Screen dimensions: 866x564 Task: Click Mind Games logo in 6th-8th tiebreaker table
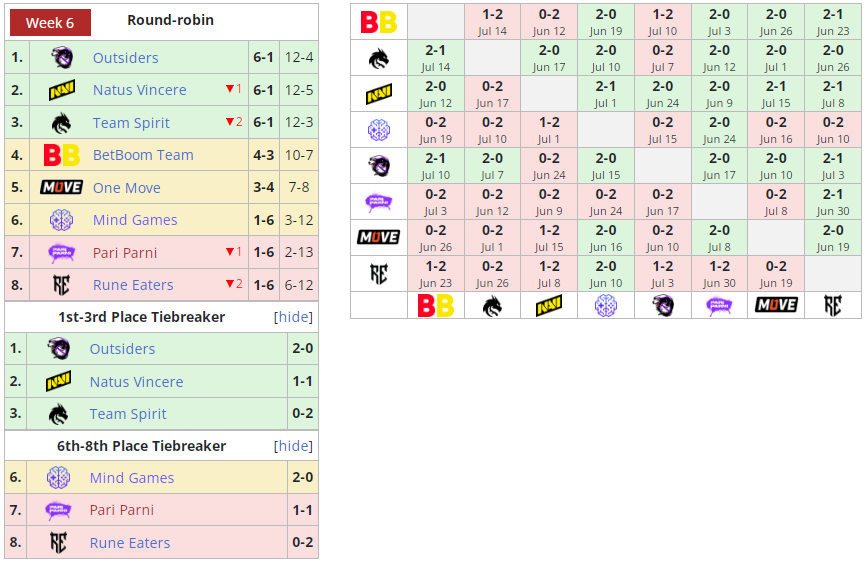(x=58, y=478)
